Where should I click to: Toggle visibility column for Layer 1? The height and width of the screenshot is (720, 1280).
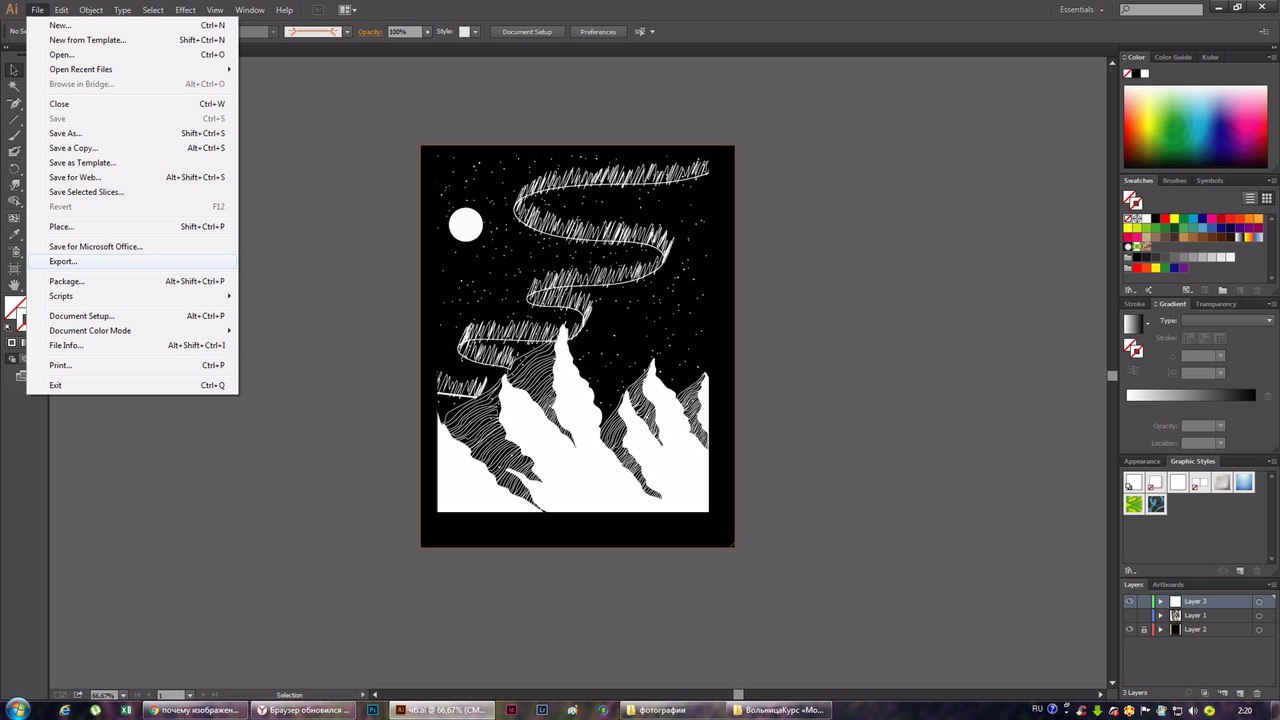coord(1130,615)
